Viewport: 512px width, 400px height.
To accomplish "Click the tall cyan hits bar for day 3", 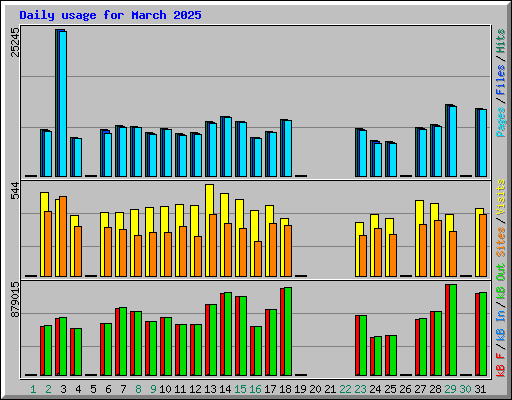I will 63,104.
